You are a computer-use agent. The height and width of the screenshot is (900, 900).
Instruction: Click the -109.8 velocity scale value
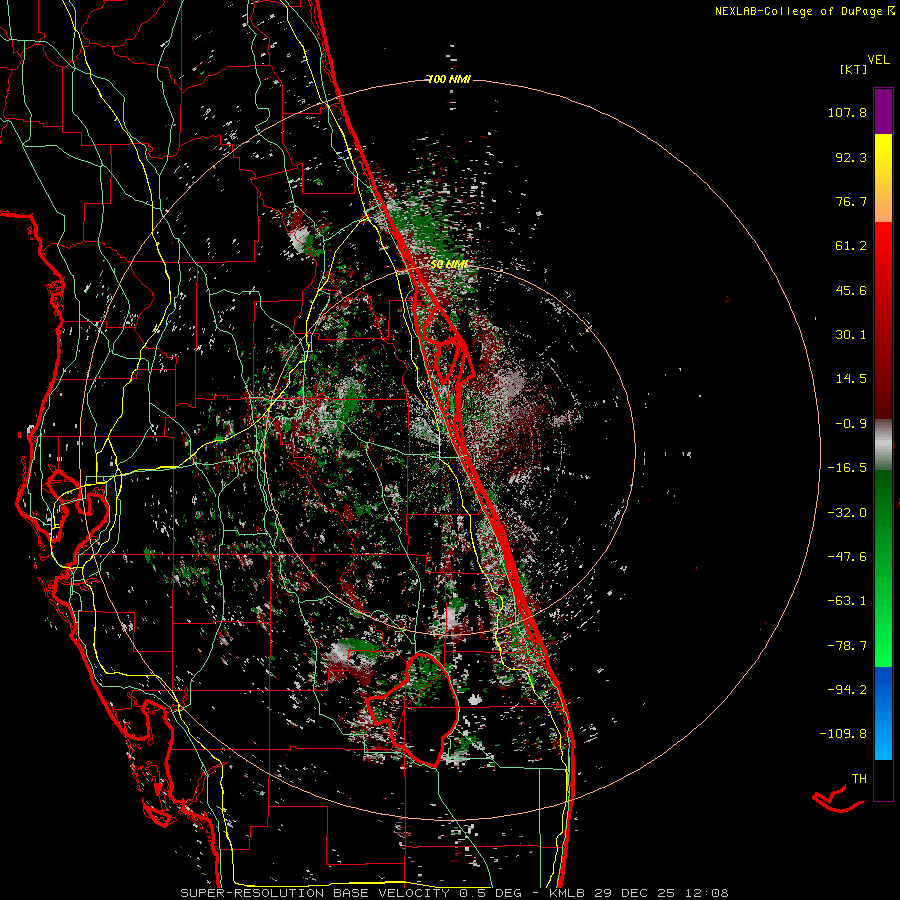(844, 734)
